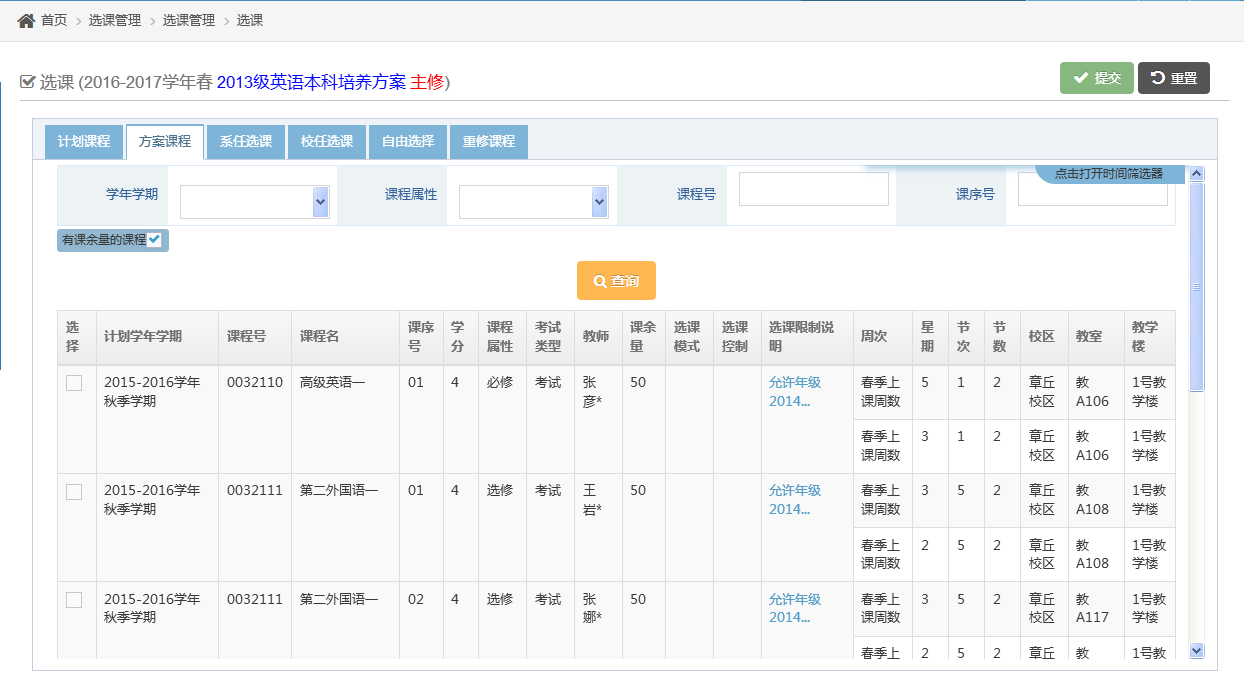The height and width of the screenshot is (697, 1244).
Task: Click the scrollbar down arrow
Action: pyautogui.click(x=1197, y=650)
